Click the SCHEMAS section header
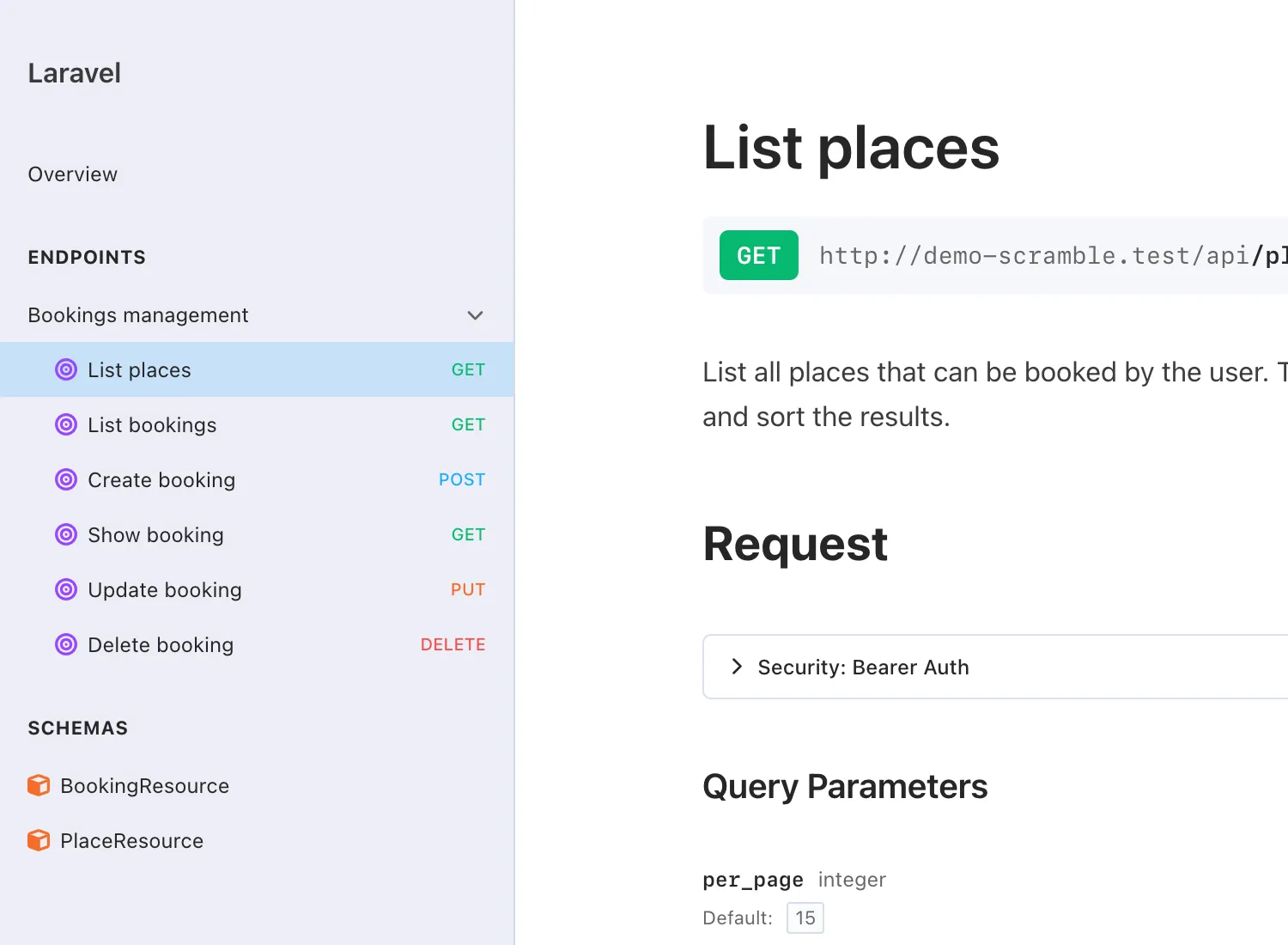This screenshot has height=945, width=1288. 77,728
